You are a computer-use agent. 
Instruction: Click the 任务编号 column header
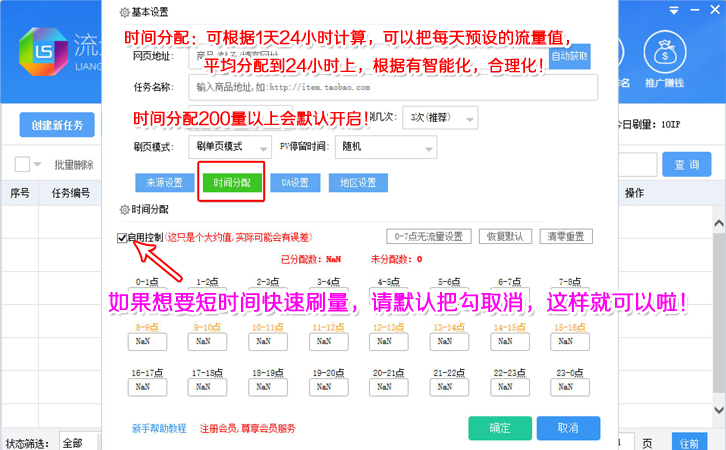point(70,193)
